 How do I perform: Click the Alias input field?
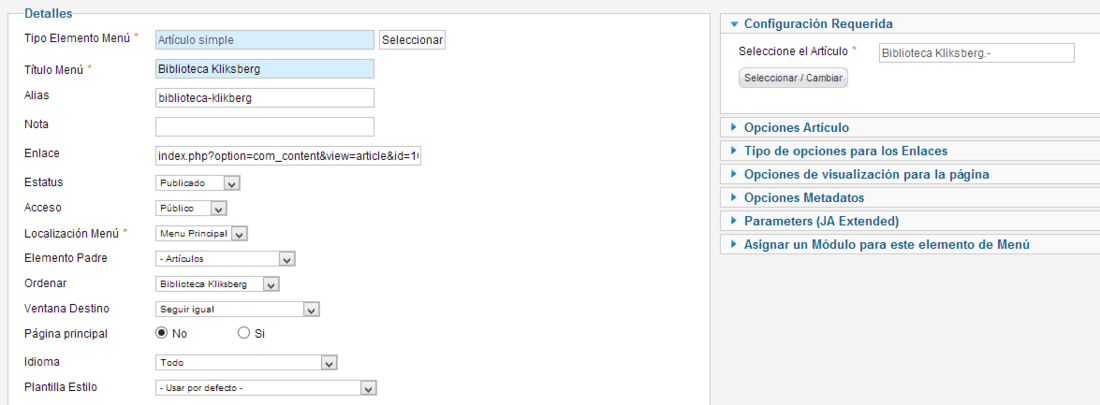264,98
